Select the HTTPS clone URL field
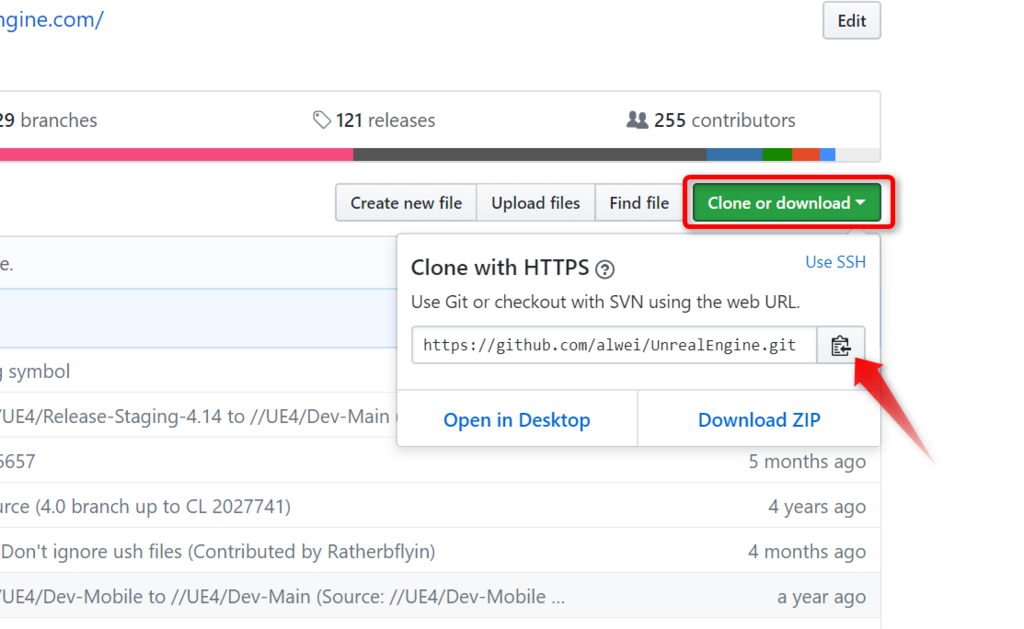This screenshot has width=1024, height=629. 614,346
